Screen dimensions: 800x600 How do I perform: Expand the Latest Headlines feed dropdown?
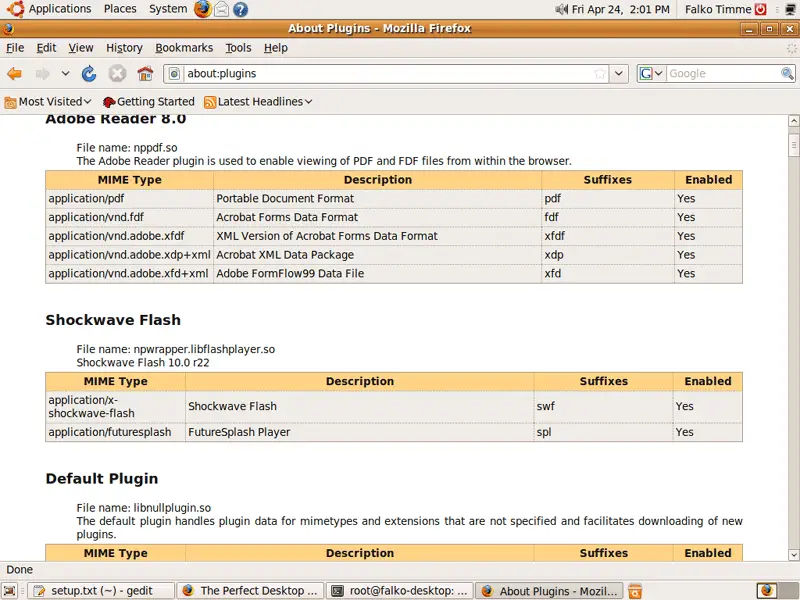[x=258, y=102]
